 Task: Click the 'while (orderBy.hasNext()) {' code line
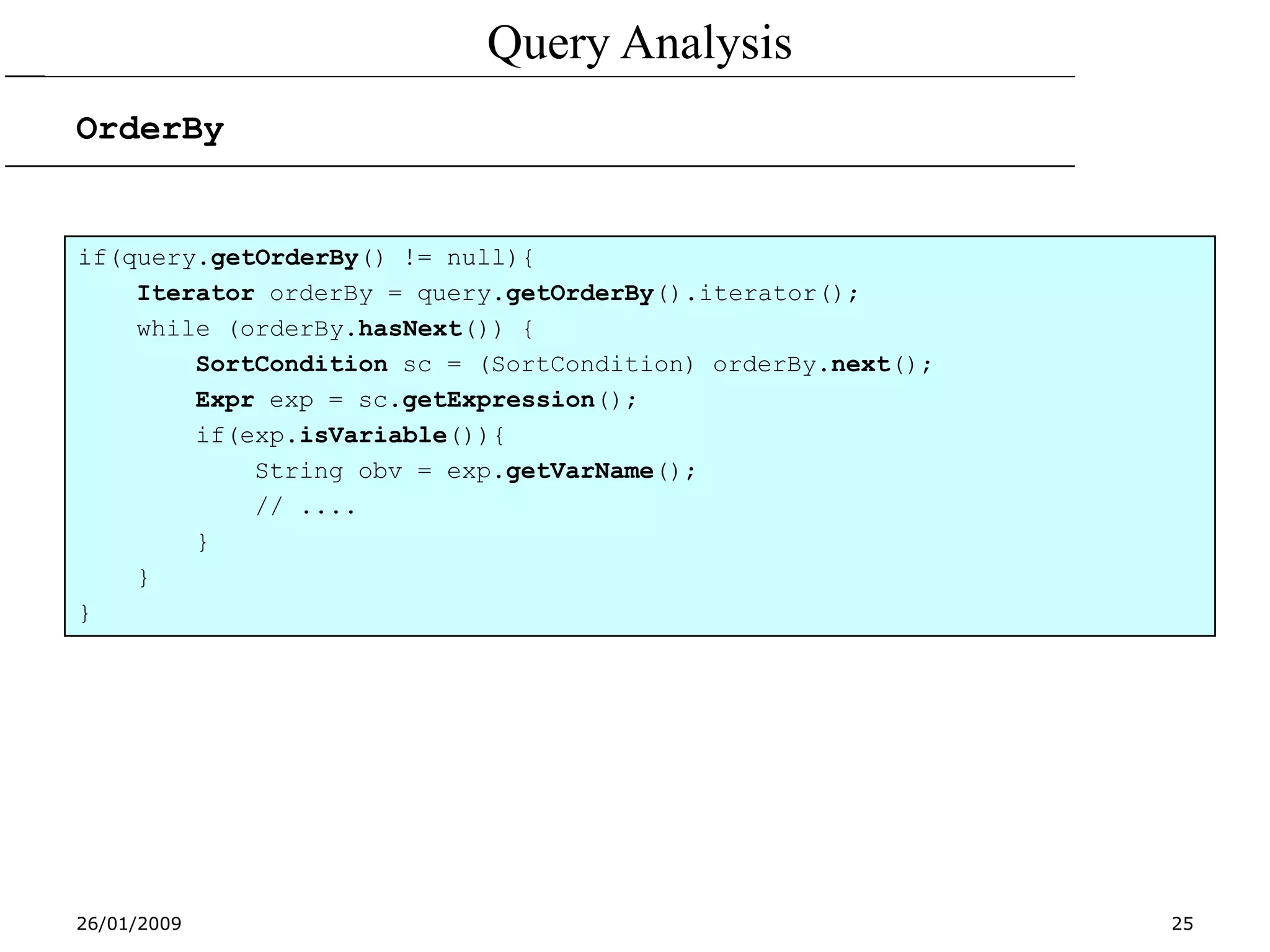335,329
